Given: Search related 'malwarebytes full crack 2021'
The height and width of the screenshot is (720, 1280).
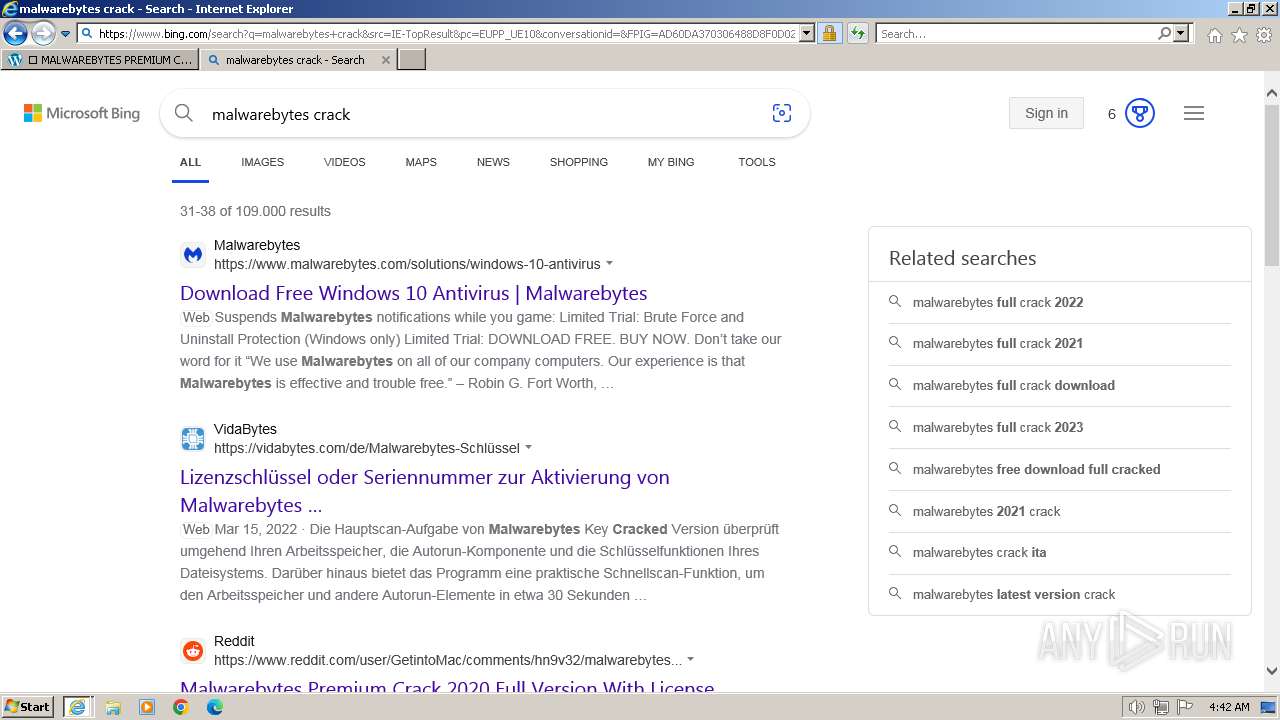Looking at the screenshot, I should (x=1059, y=343).
